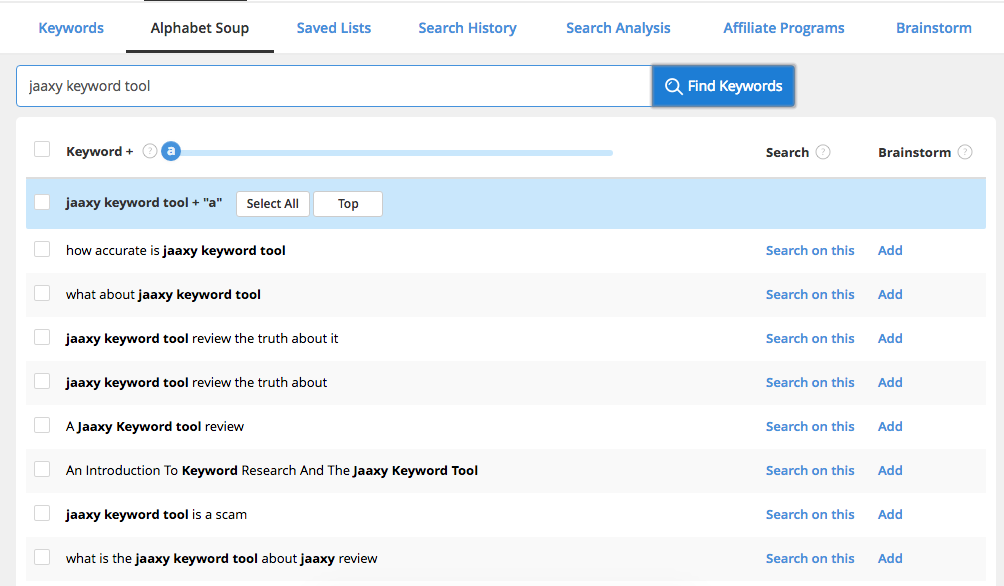Screen dimensions: 1004x586
Task: Check 'what about jaaxy keyword tool' checkbox
Action: click(42, 293)
